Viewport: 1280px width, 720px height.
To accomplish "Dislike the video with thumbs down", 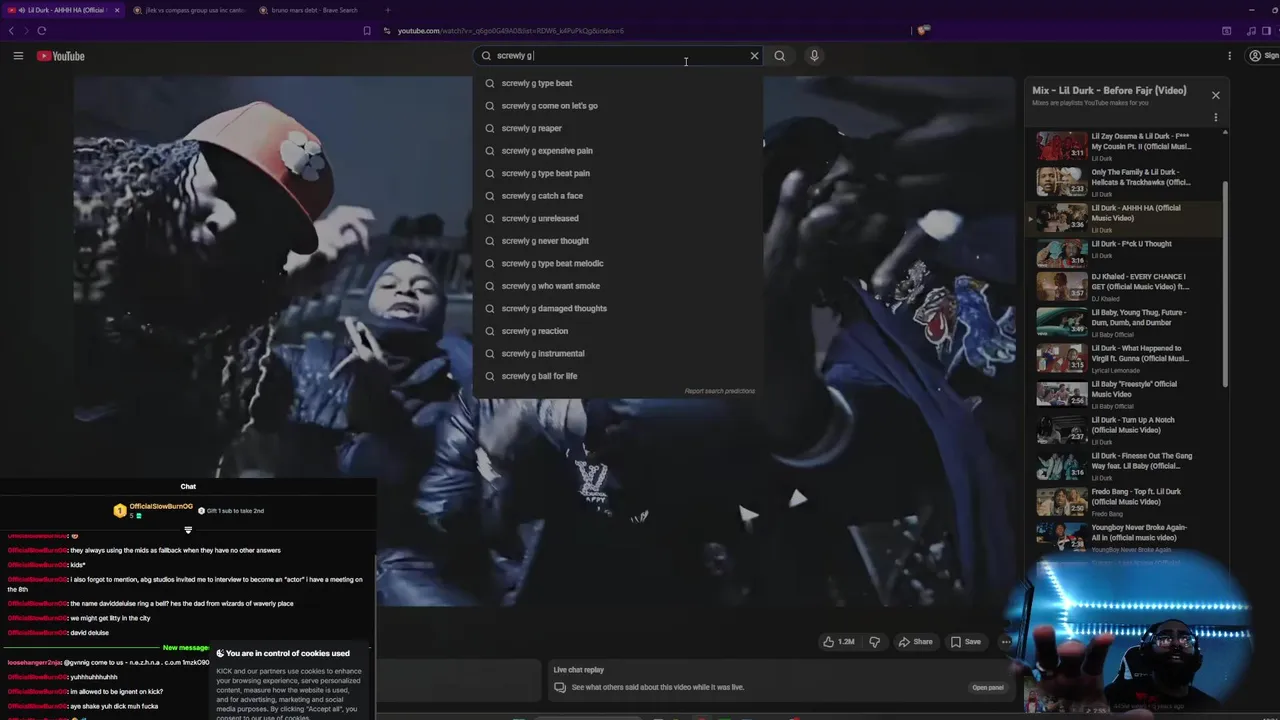I will coord(874,642).
